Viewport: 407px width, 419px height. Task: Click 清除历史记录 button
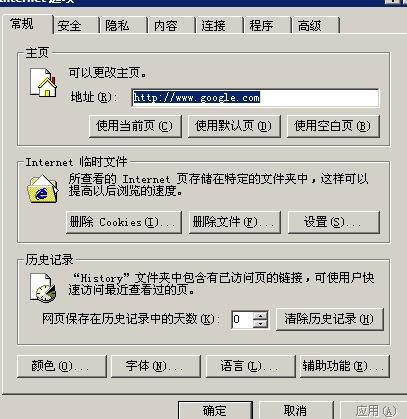pyautogui.click(x=330, y=319)
